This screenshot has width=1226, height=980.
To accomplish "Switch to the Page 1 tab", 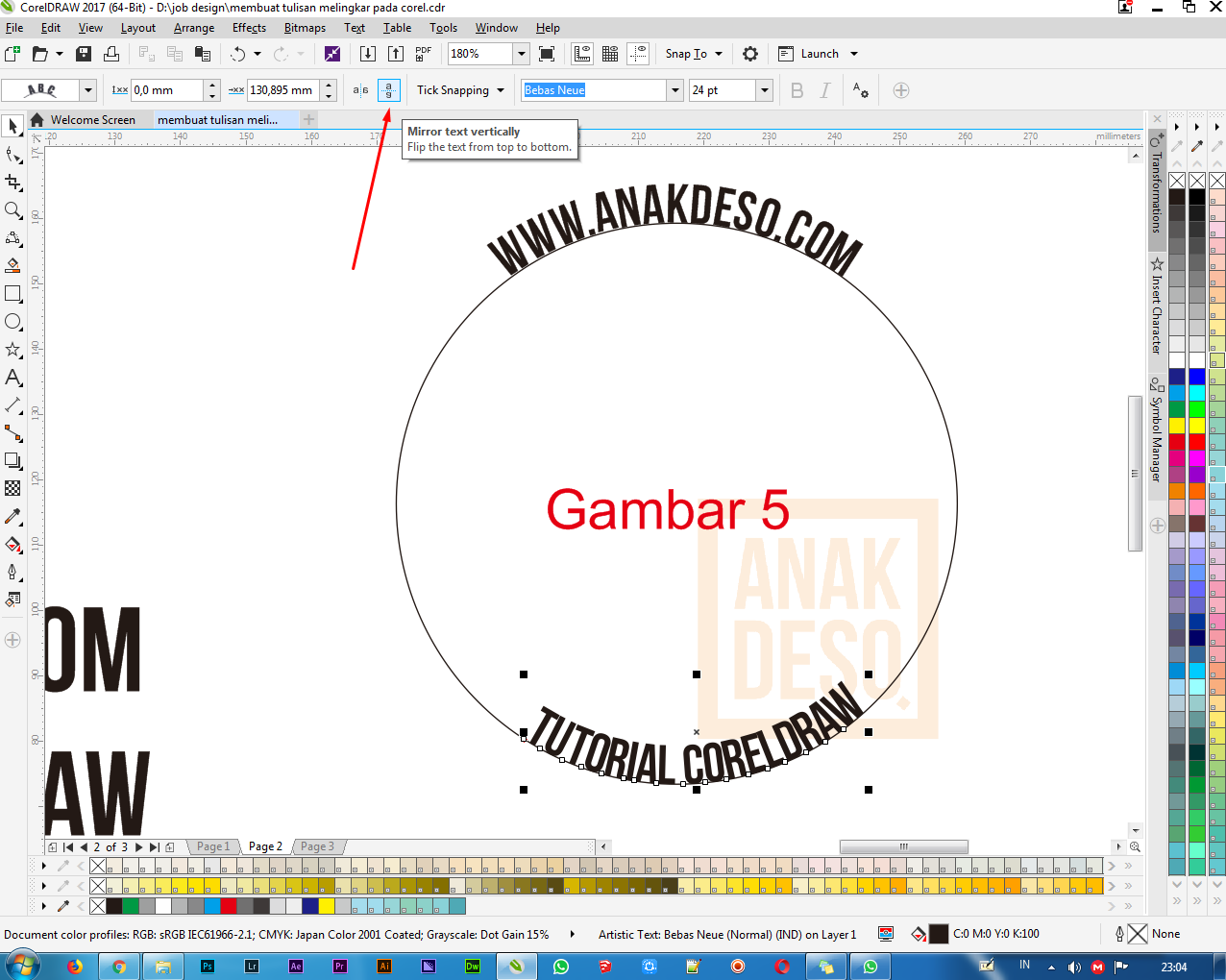I will [213, 846].
